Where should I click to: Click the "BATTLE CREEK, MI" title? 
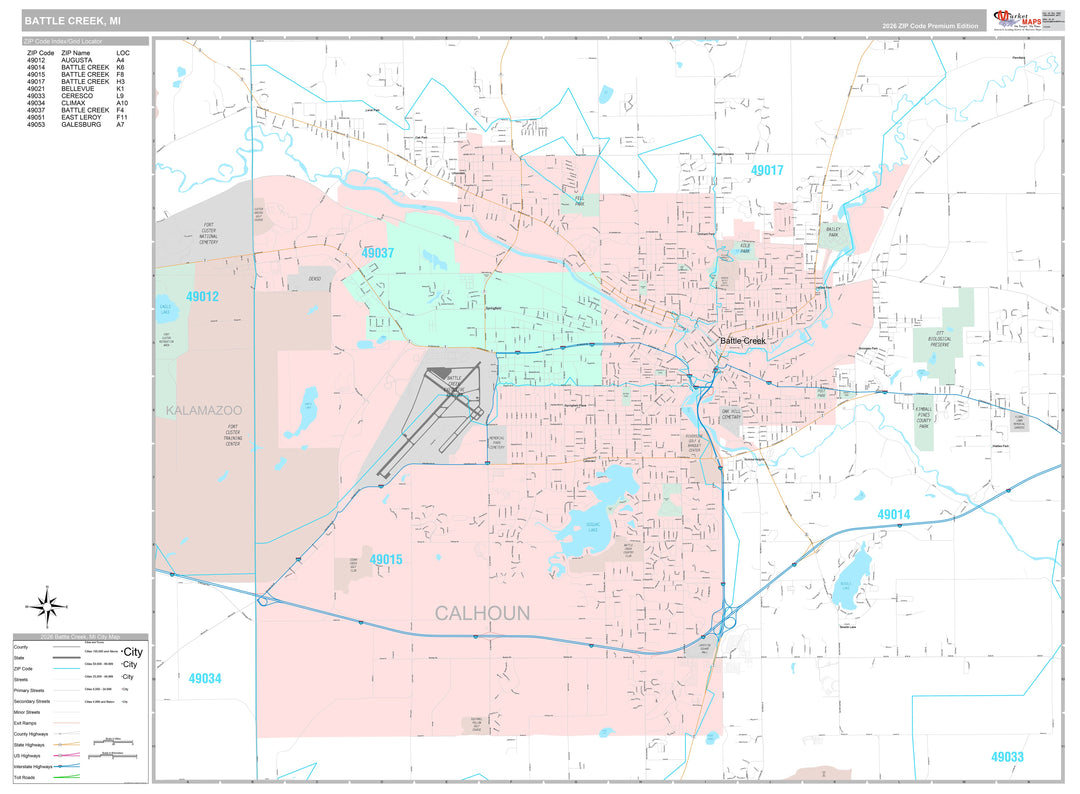tap(72, 21)
